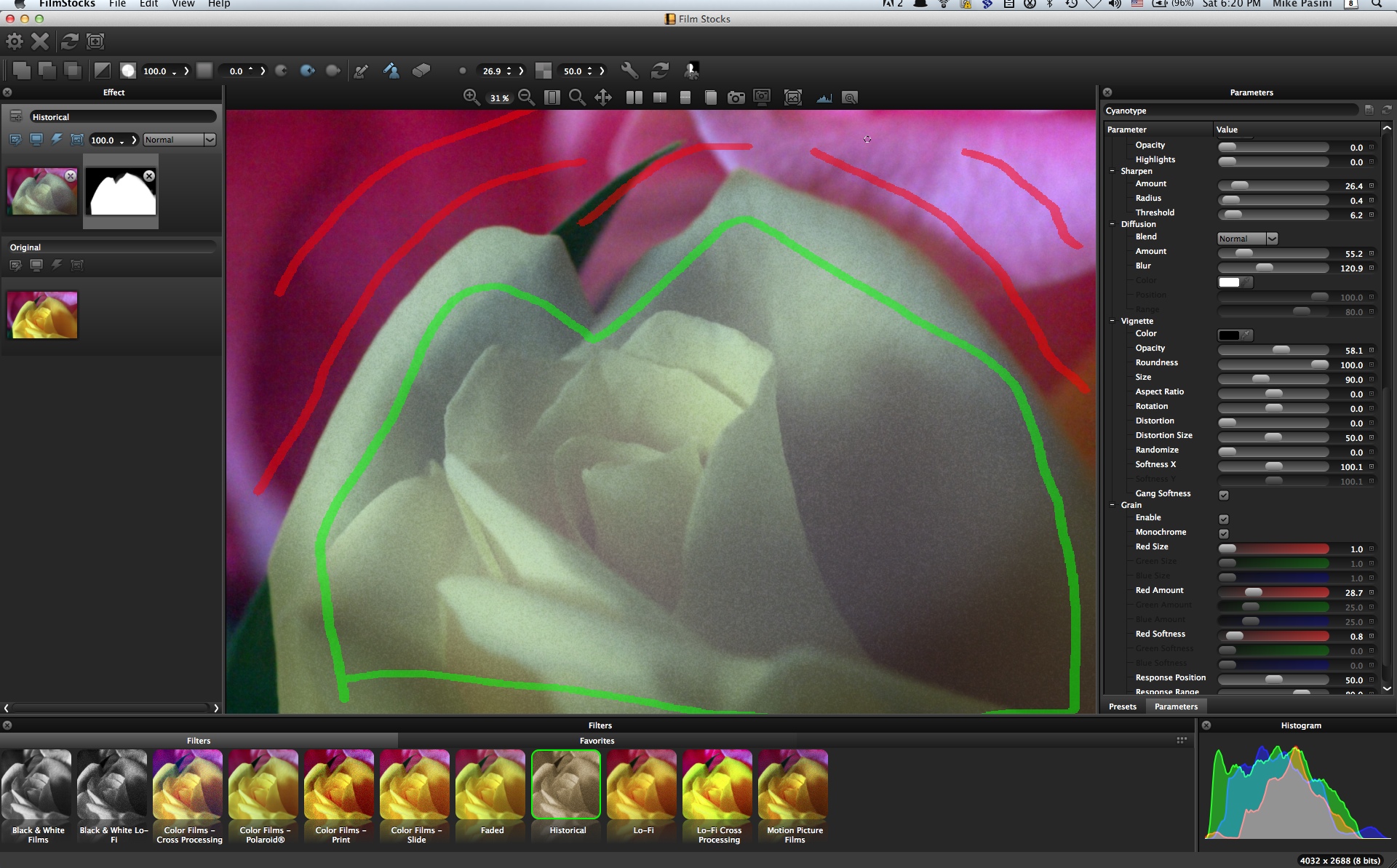
Task: Toggle the Gang Softness checkbox
Action: (1224, 495)
